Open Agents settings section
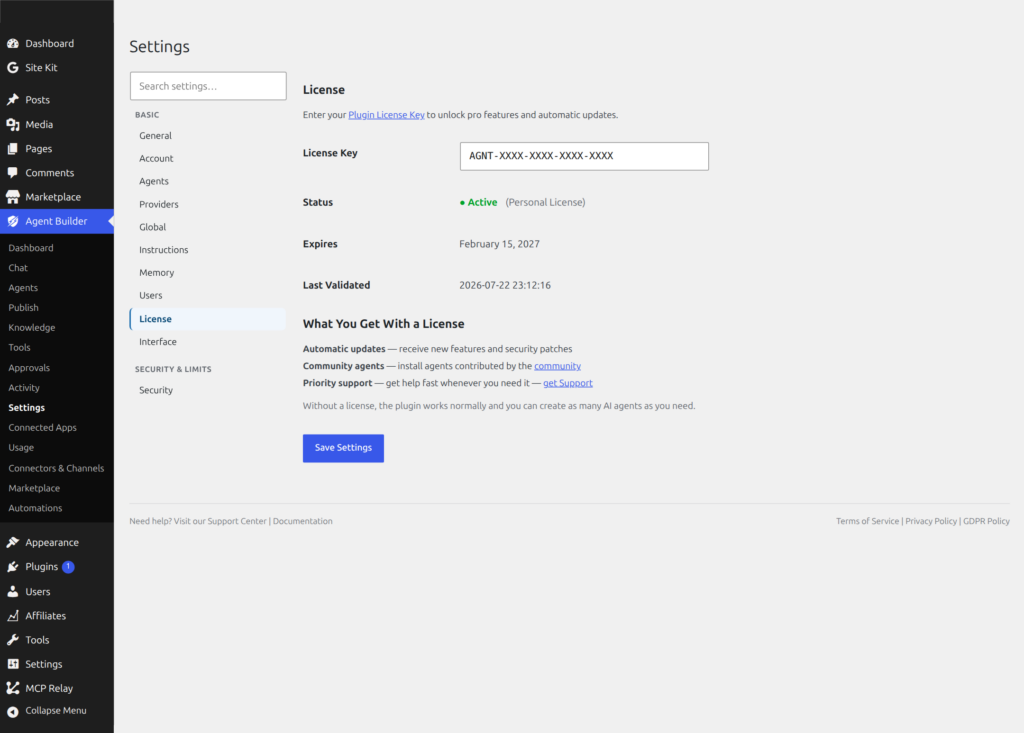 pyautogui.click(x=153, y=182)
